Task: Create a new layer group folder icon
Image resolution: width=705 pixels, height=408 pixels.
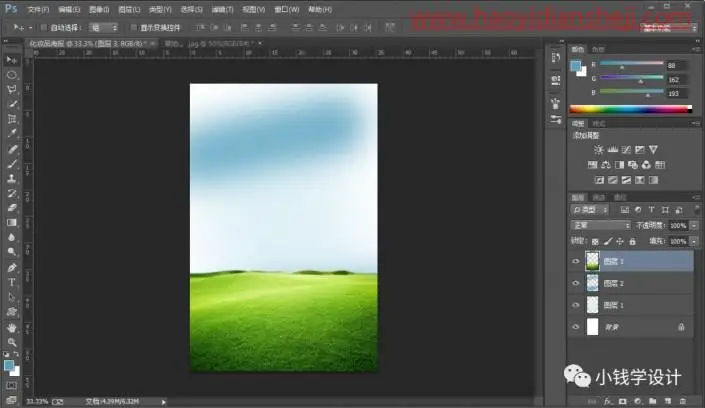Action: [652, 401]
